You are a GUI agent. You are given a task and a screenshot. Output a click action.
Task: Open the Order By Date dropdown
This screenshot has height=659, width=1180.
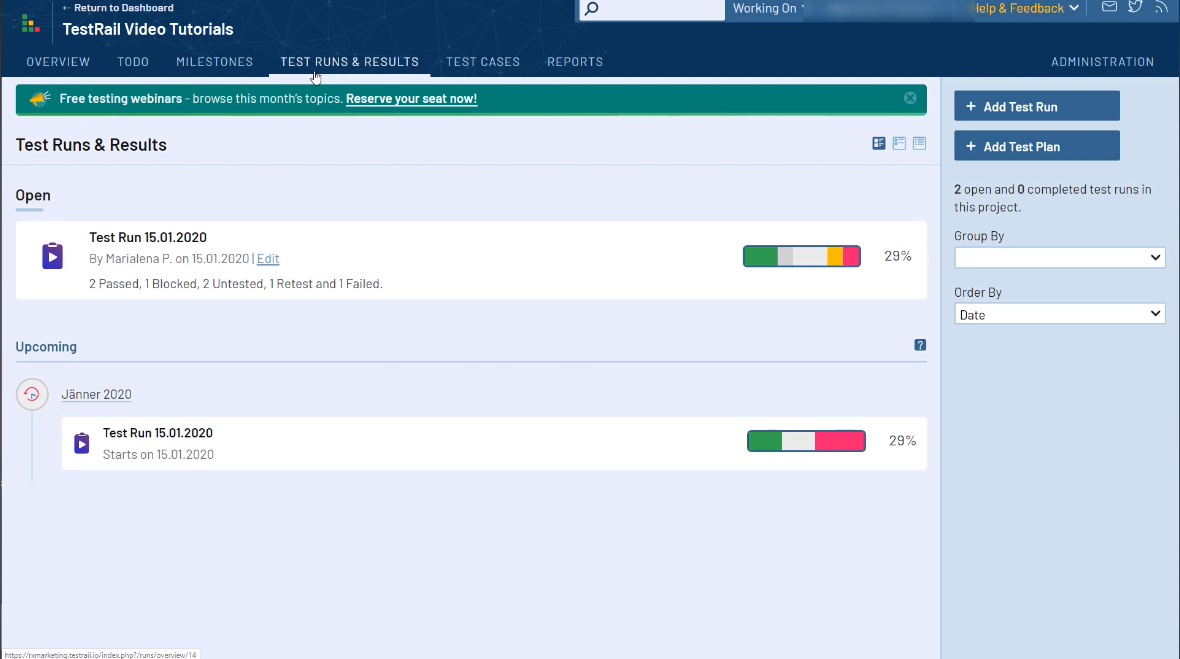pyautogui.click(x=1059, y=314)
